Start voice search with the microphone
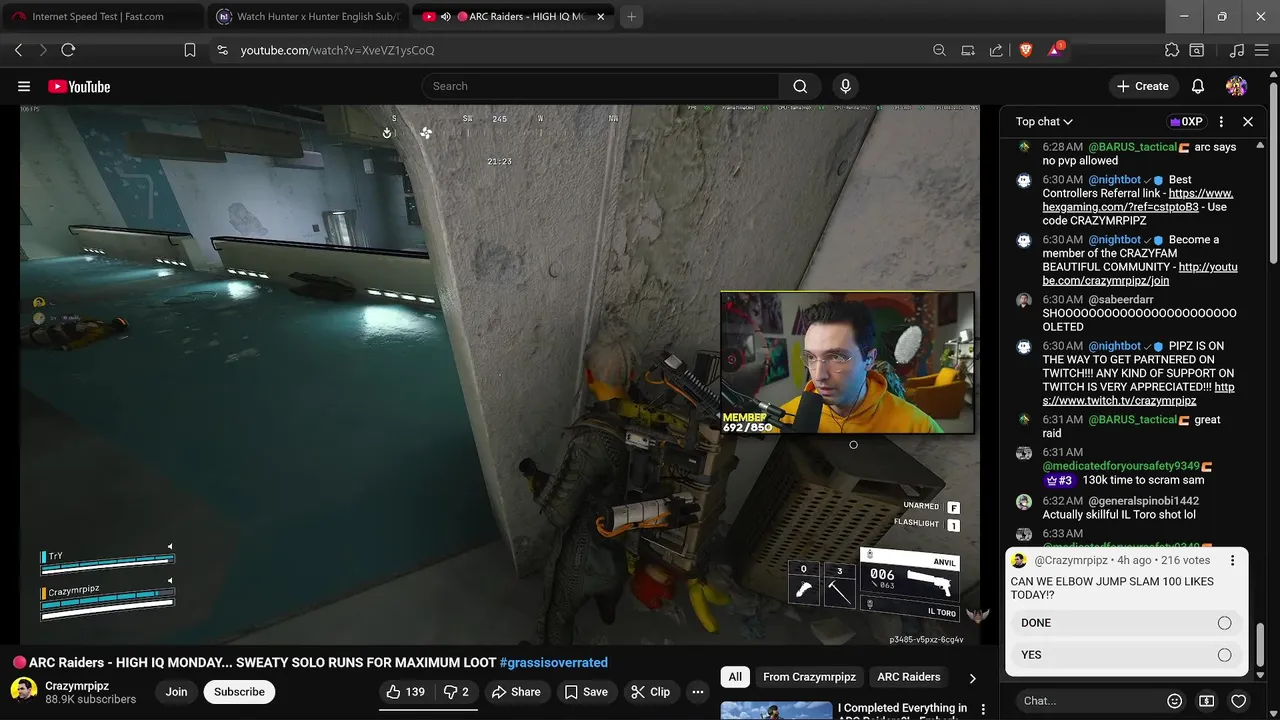Viewport: 1280px width, 720px height. pos(845,87)
